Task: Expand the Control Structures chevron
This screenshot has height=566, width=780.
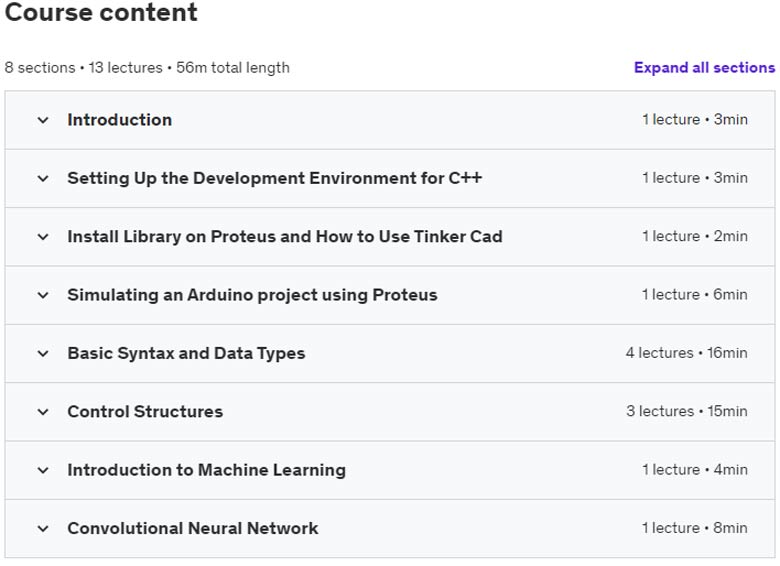Action: pyautogui.click(x=43, y=412)
